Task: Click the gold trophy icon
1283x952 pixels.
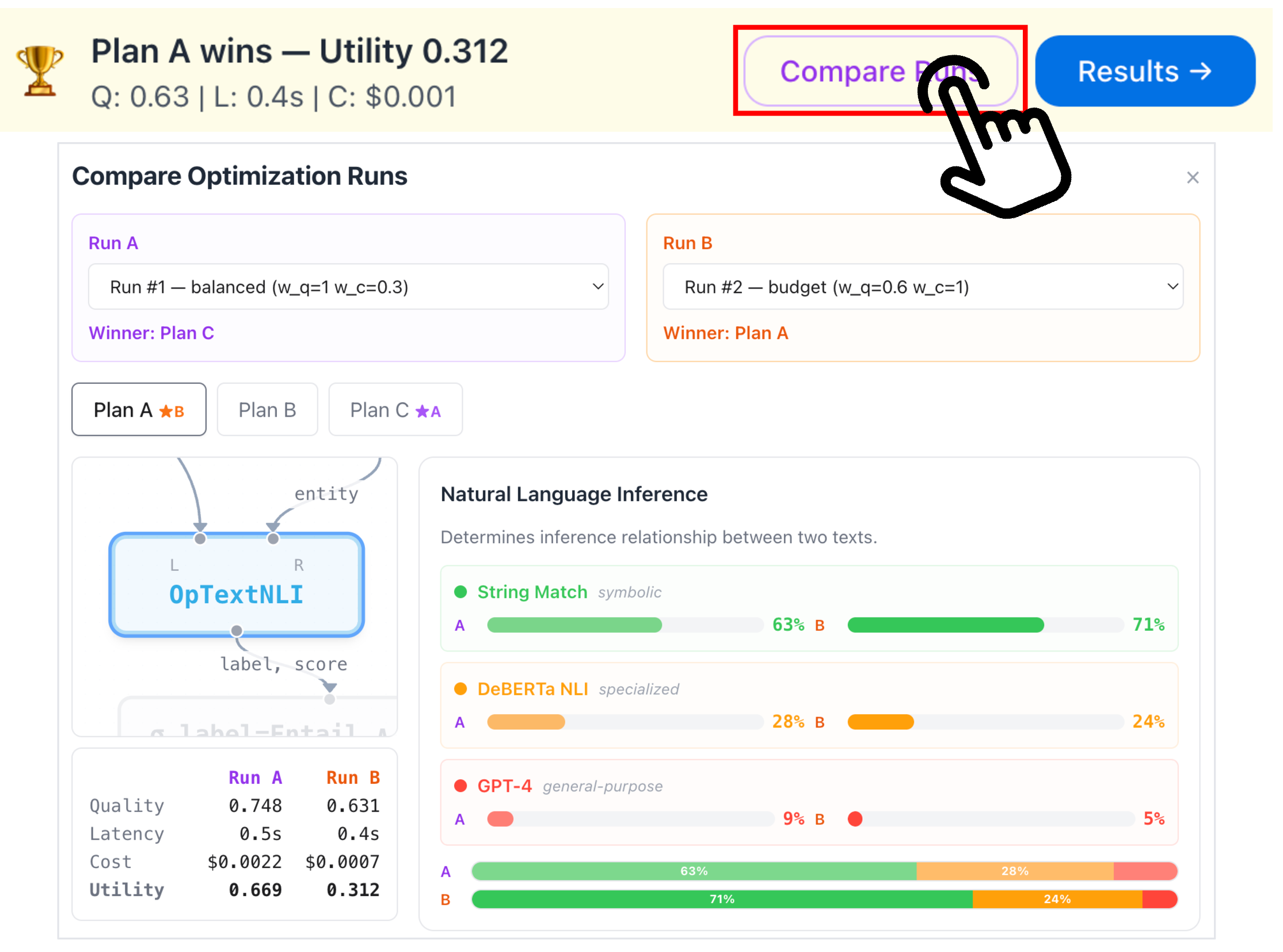Action: click(40, 71)
